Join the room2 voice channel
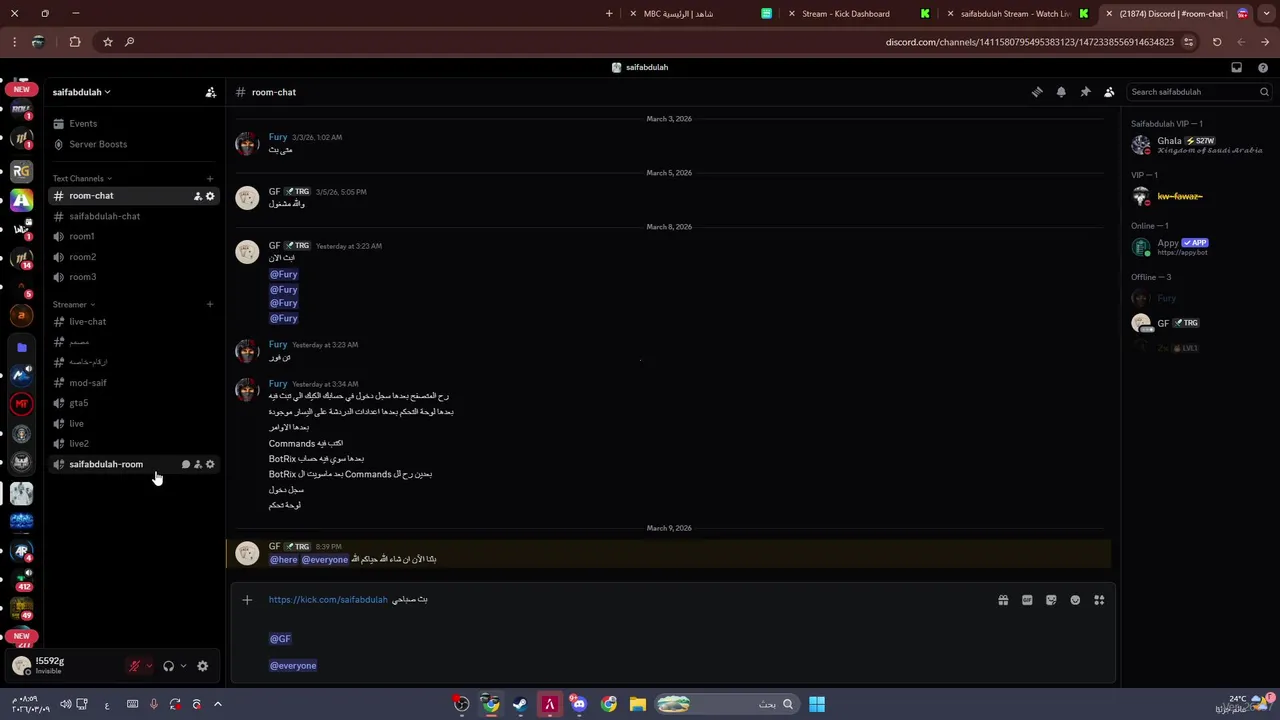 point(82,257)
